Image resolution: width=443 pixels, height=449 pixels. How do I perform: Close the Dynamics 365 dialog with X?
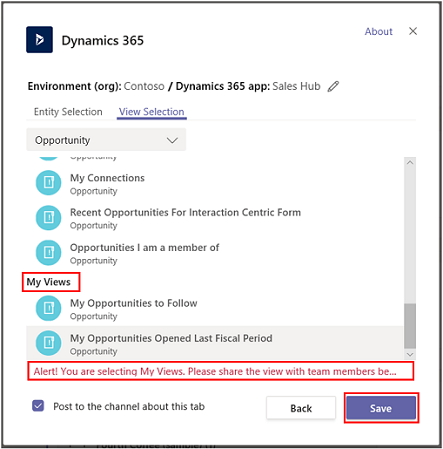point(413,31)
